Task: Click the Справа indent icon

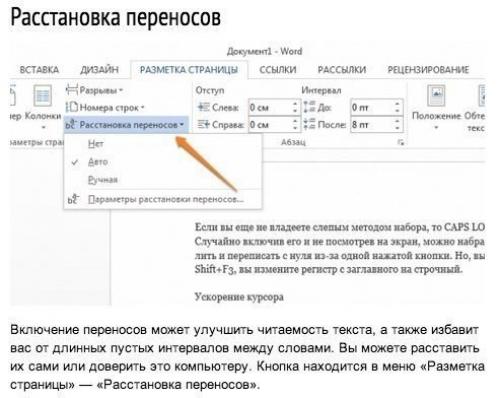Action: point(203,125)
